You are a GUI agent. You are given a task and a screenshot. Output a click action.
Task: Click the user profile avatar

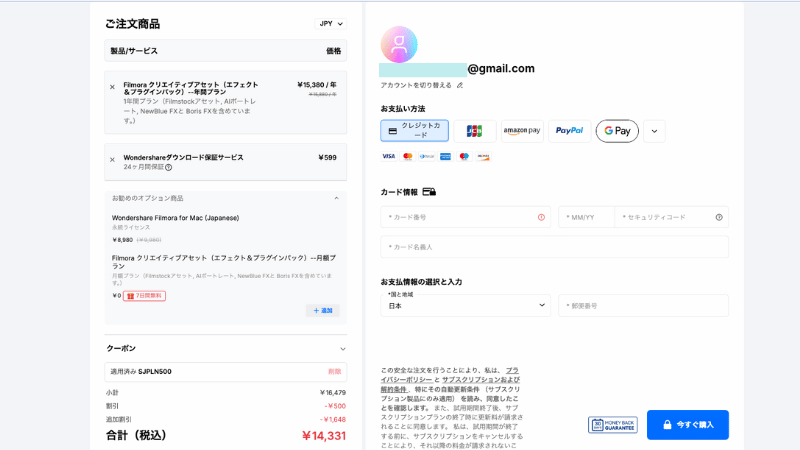click(399, 44)
